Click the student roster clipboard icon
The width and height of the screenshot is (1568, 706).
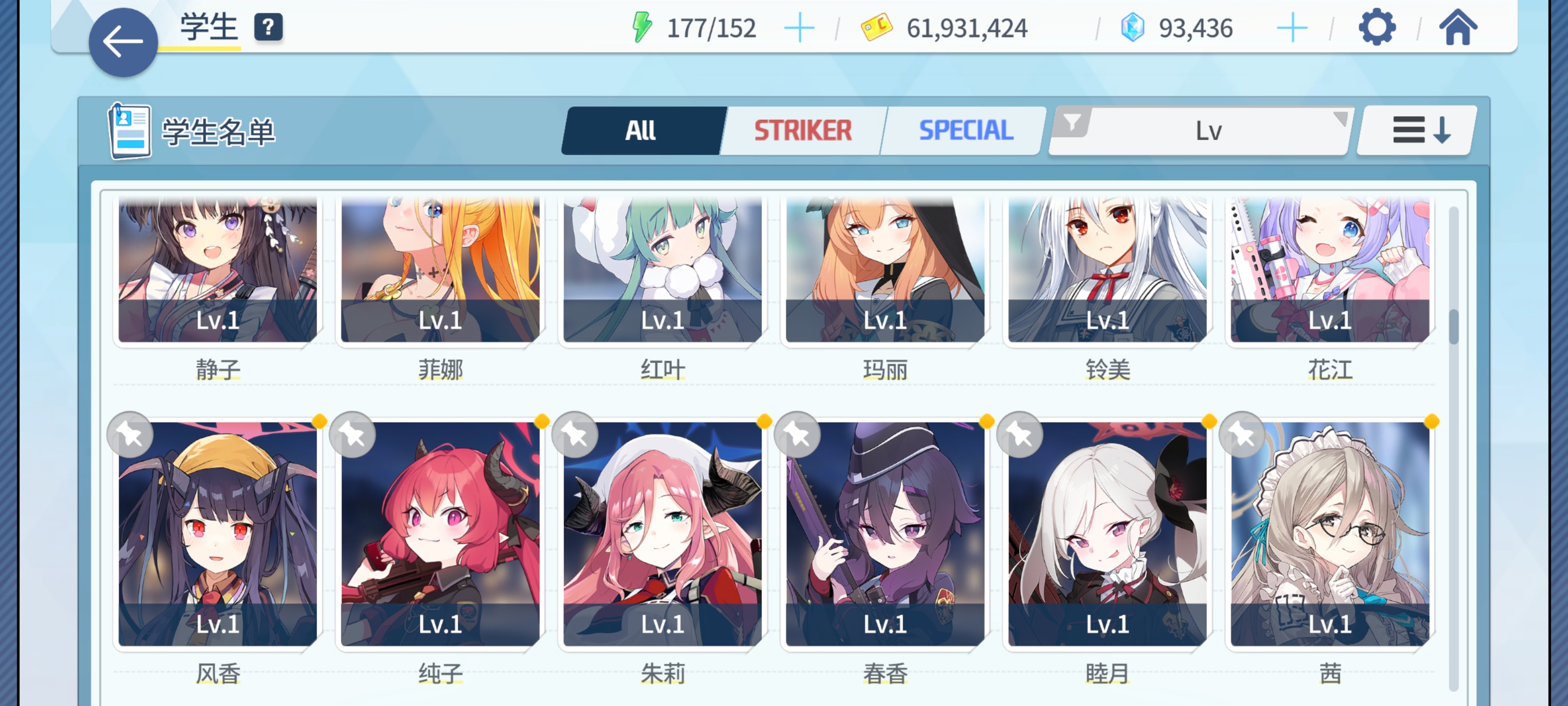coord(129,131)
